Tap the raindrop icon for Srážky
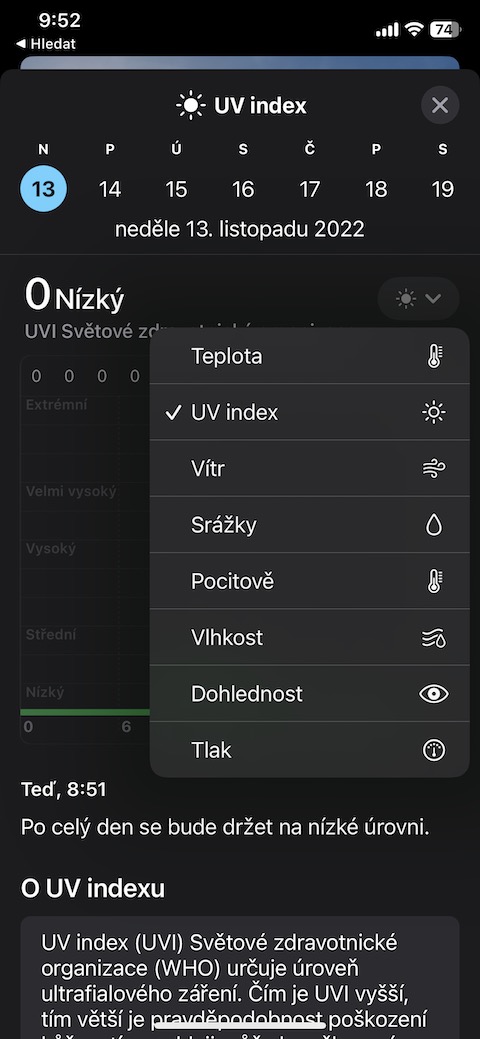Image resolution: width=480 pixels, height=1039 pixels. (x=434, y=525)
